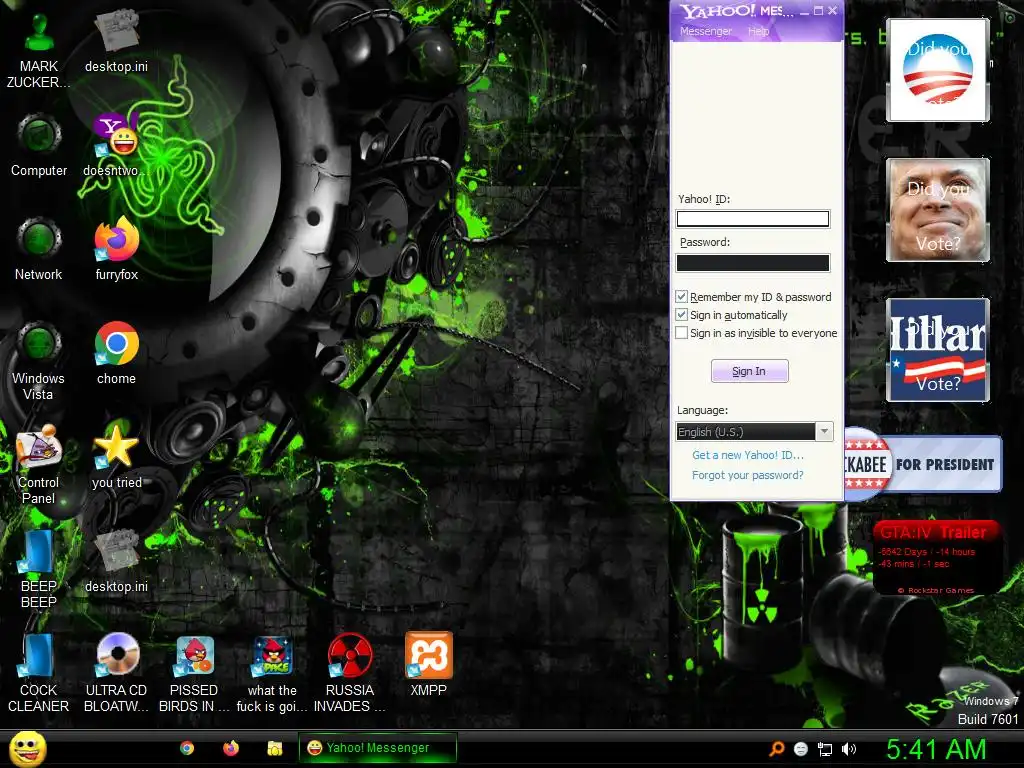Focus the Password input field
Image resolution: width=1024 pixels, height=768 pixels.
click(753, 263)
